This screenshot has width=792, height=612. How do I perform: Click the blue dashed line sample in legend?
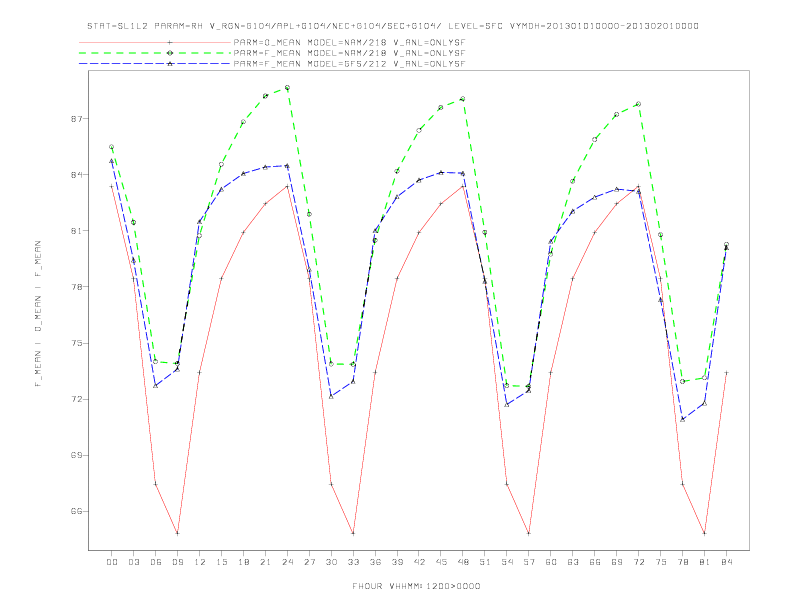point(155,64)
